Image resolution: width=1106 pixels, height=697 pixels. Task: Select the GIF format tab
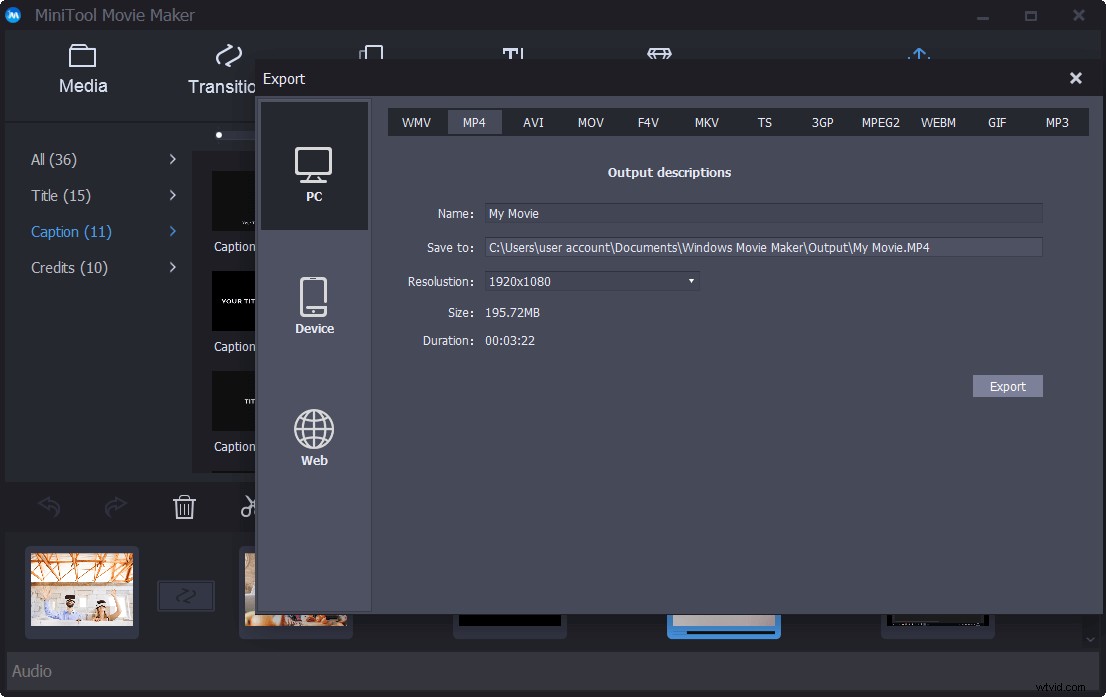(x=997, y=122)
